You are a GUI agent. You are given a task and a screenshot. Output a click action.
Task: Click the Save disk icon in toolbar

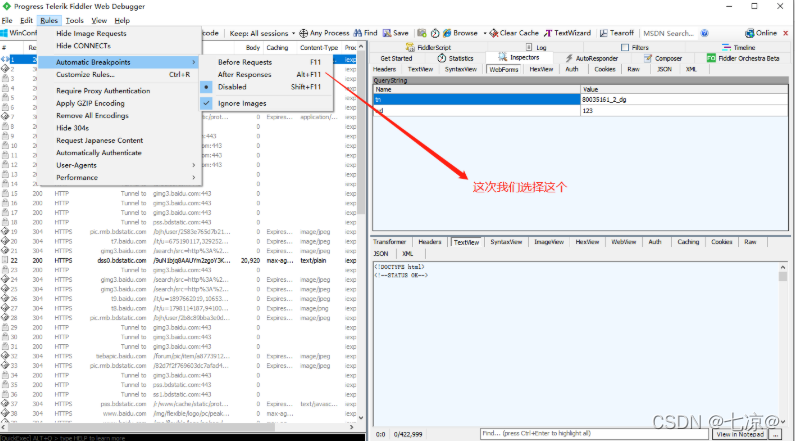[x=387, y=33]
